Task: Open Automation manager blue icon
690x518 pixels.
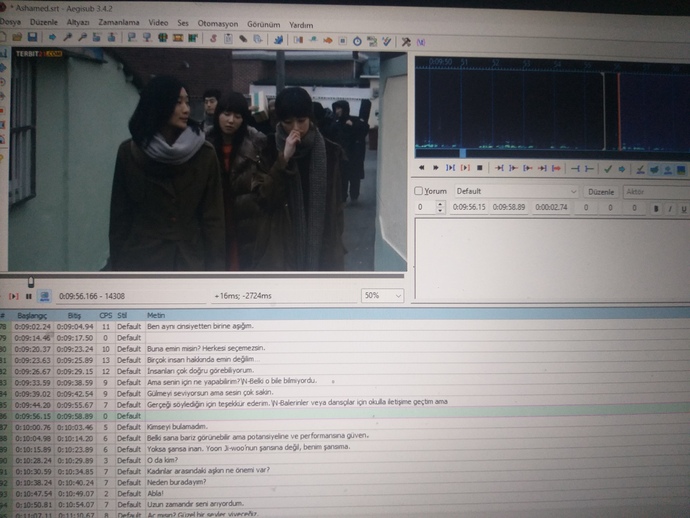Action: tap(278, 40)
